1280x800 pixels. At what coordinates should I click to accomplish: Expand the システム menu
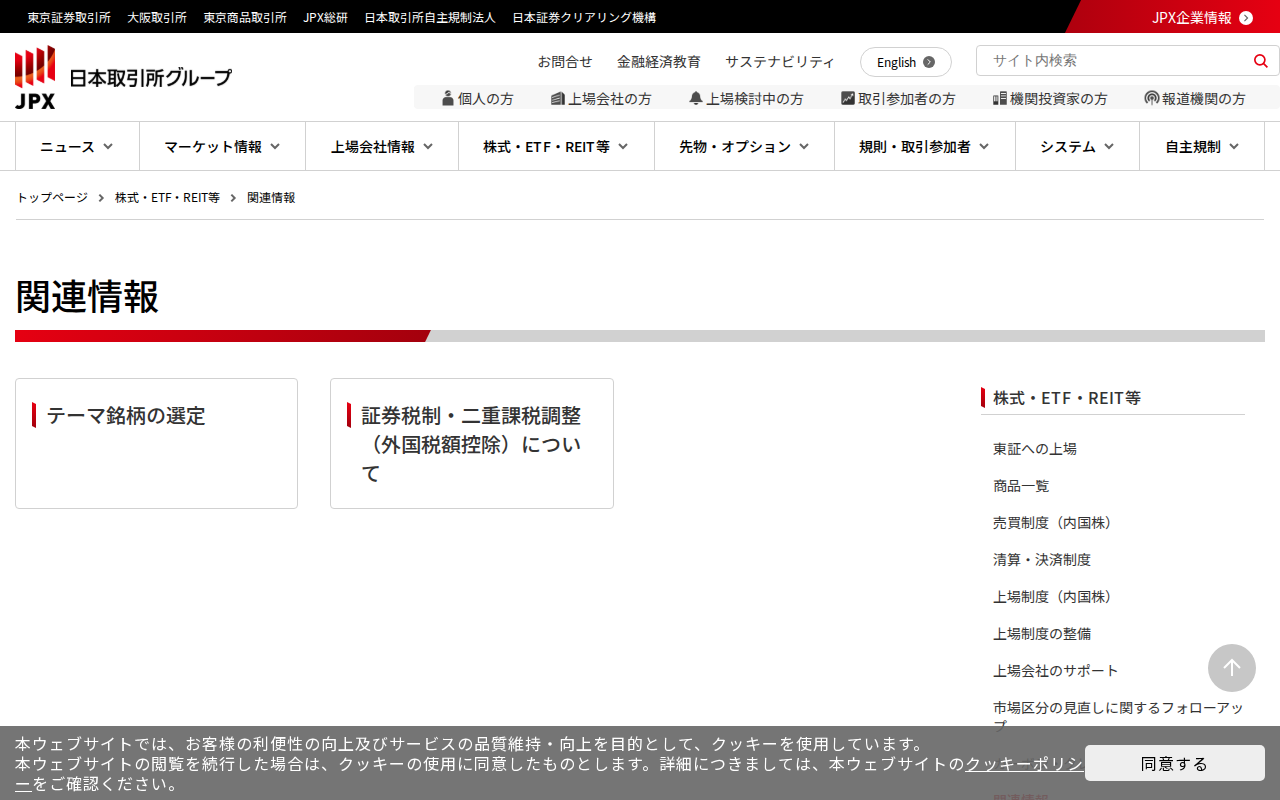[x=1077, y=146]
